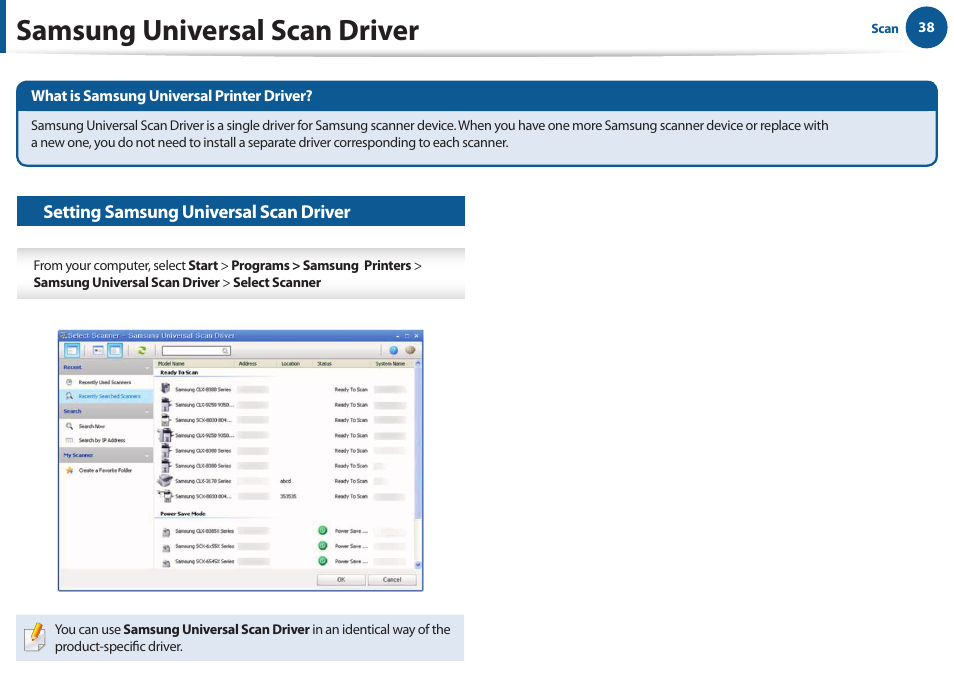Click the 'Ready To Scan' group header

[x=179, y=372]
